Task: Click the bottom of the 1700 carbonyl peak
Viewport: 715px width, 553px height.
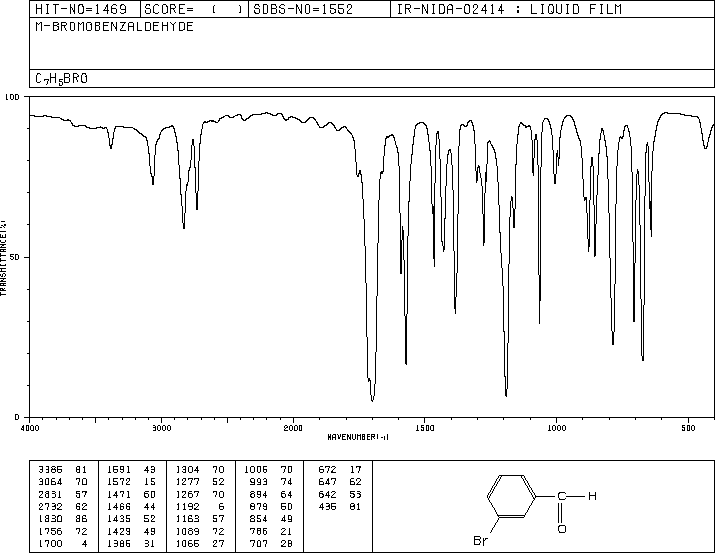Action: click(x=373, y=400)
